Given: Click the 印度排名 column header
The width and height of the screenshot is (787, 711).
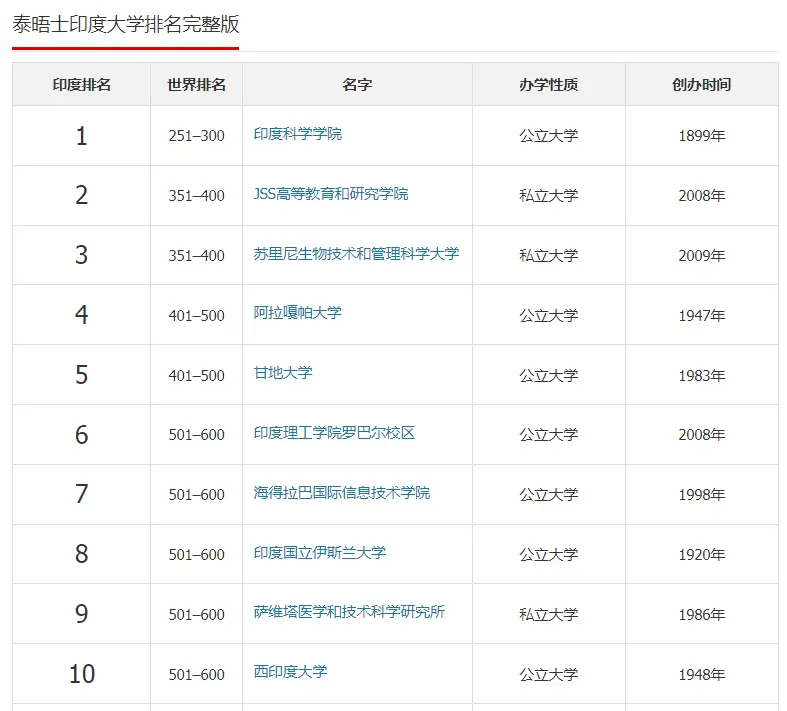Looking at the screenshot, I should 81,85.
